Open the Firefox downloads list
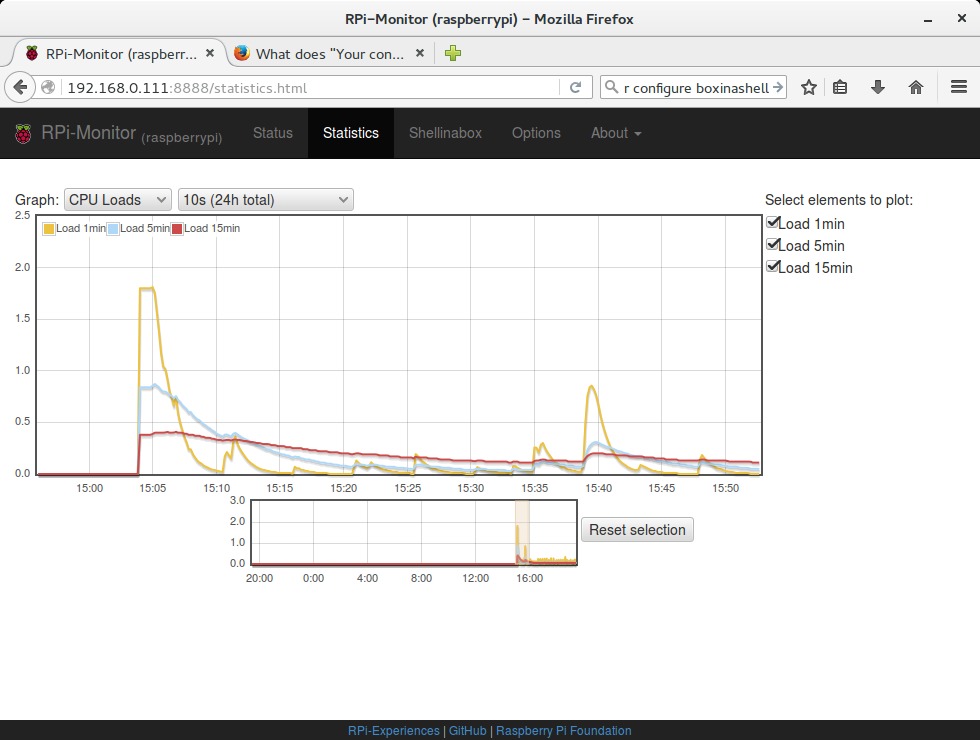Viewport: 980px width, 740px height. [877, 87]
